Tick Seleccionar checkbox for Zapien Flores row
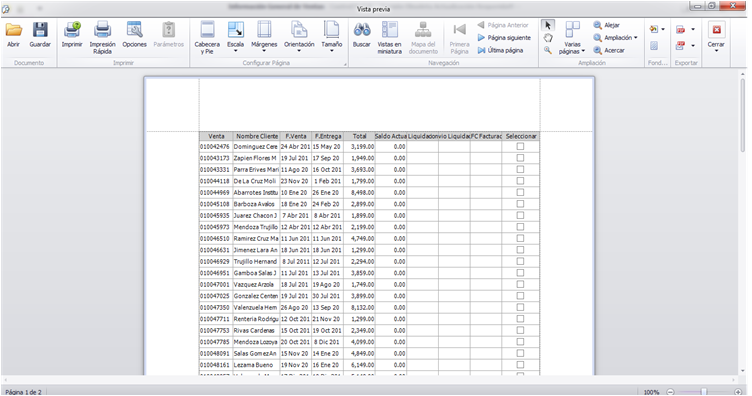 (x=520, y=158)
